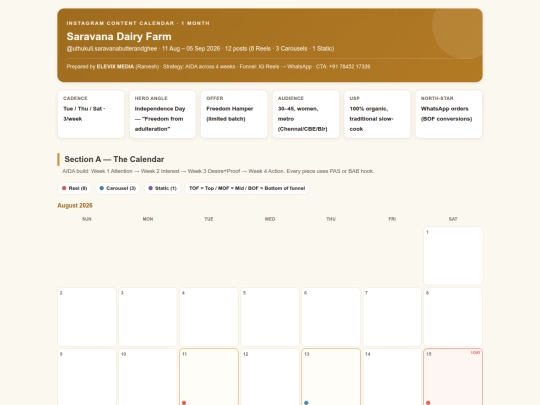This screenshot has height=405, width=540.
Task: Select highlighted day 11 cell
Action: (x=209, y=377)
